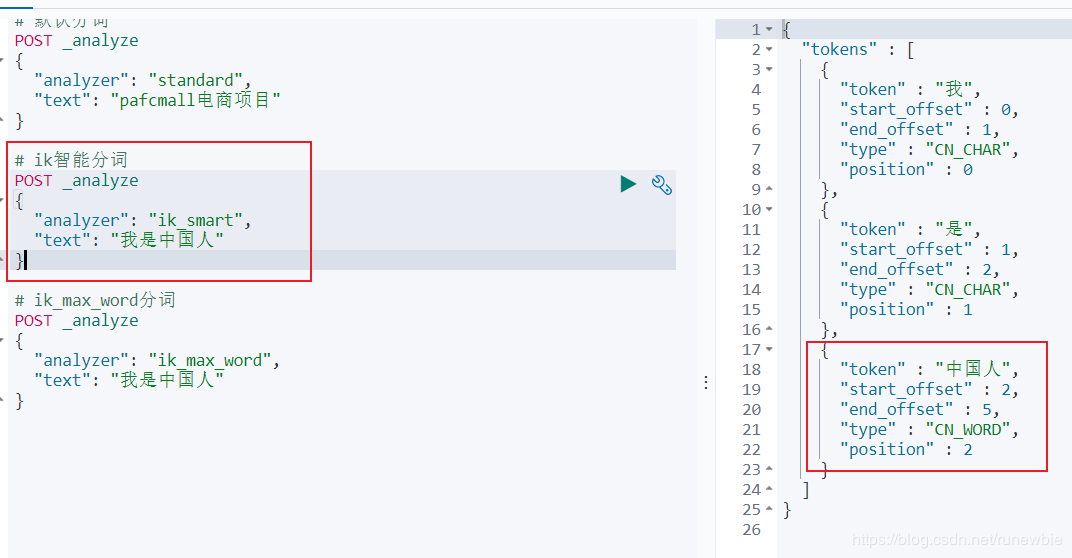Collapse the root object at line 1
This screenshot has width=1072, height=558.
769,29
